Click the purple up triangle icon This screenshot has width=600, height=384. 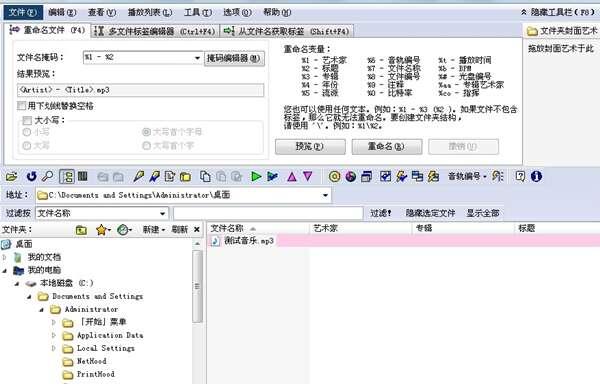pos(292,176)
